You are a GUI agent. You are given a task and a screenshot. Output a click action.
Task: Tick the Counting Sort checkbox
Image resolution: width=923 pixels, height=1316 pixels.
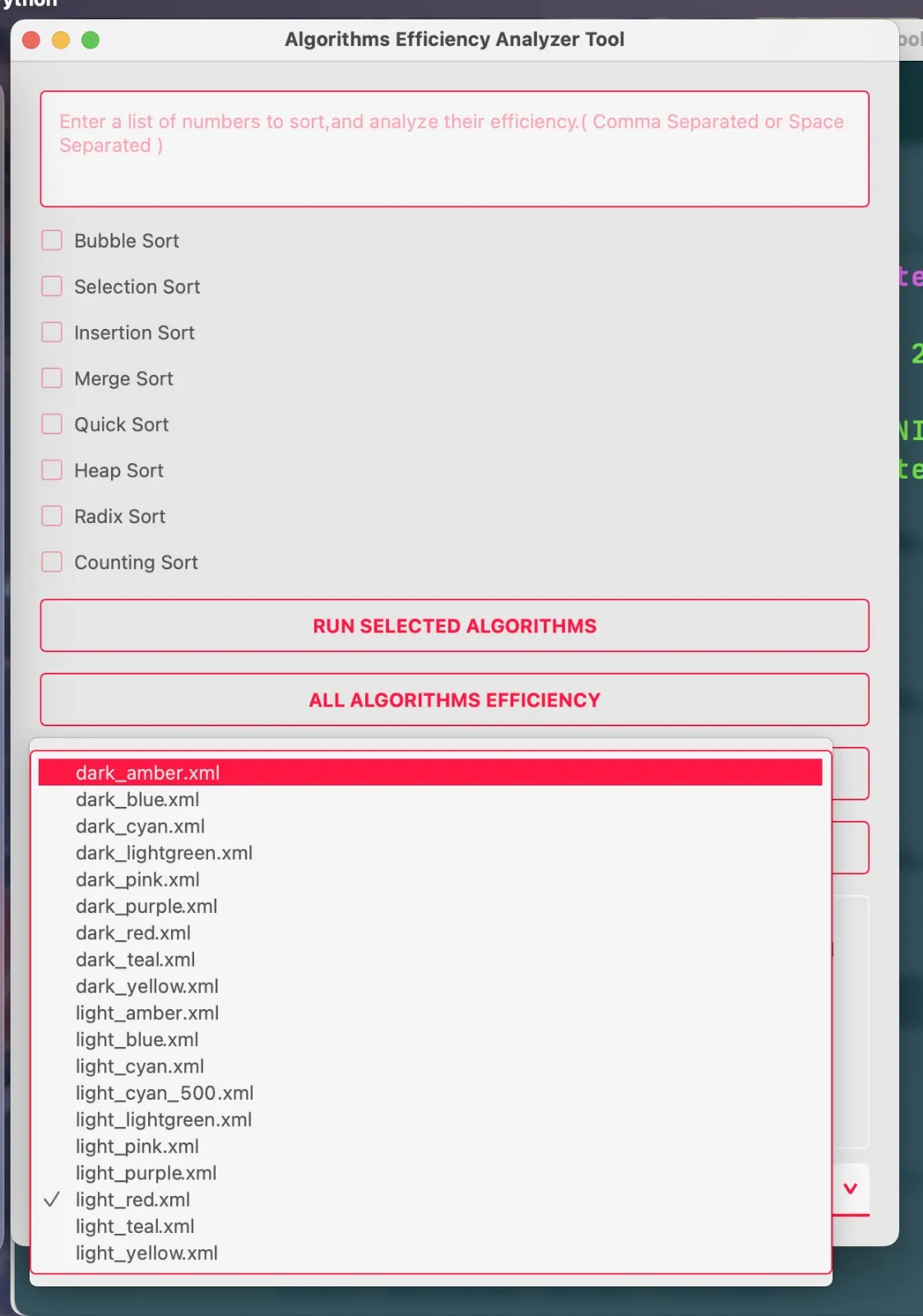coord(52,562)
